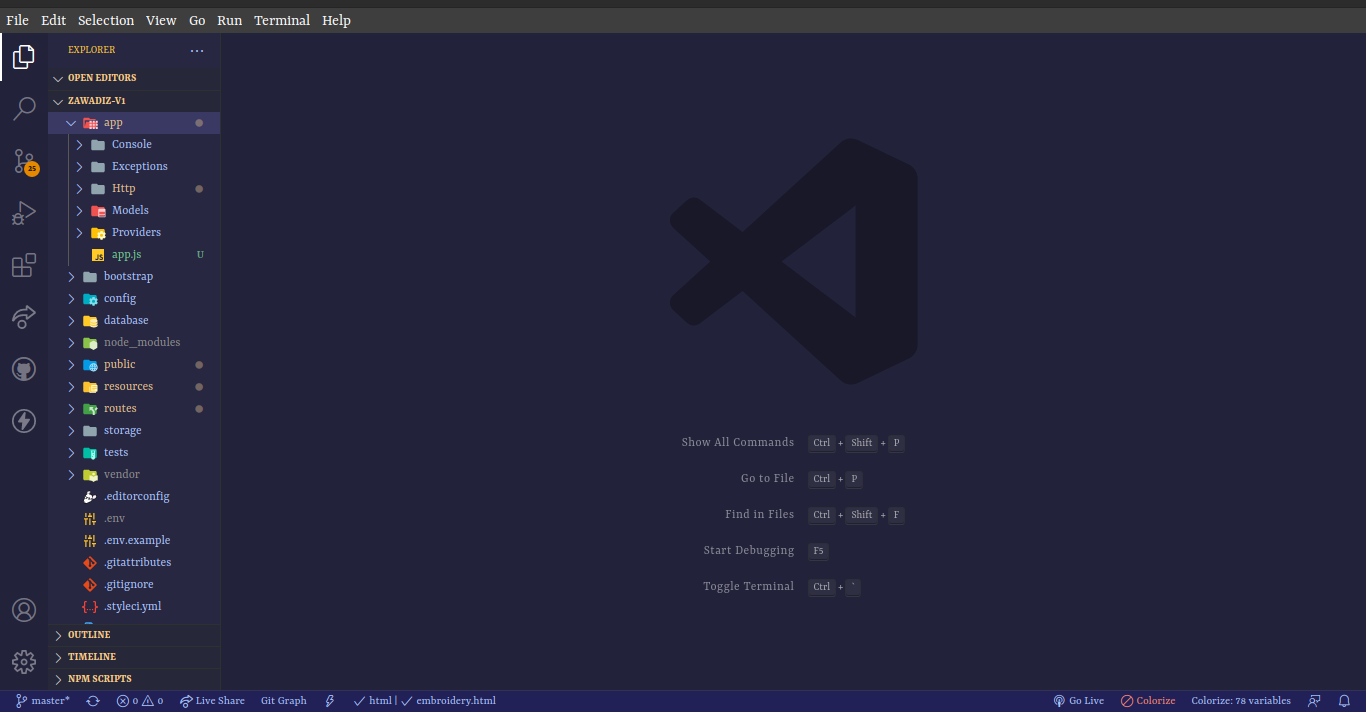
Task: Expand the Timeline section
Action: pos(134,657)
